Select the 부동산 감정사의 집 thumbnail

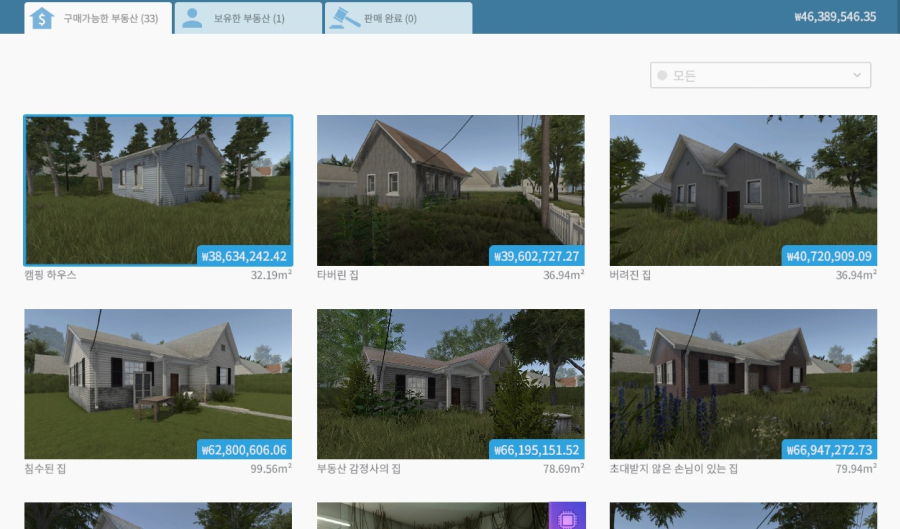point(451,384)
